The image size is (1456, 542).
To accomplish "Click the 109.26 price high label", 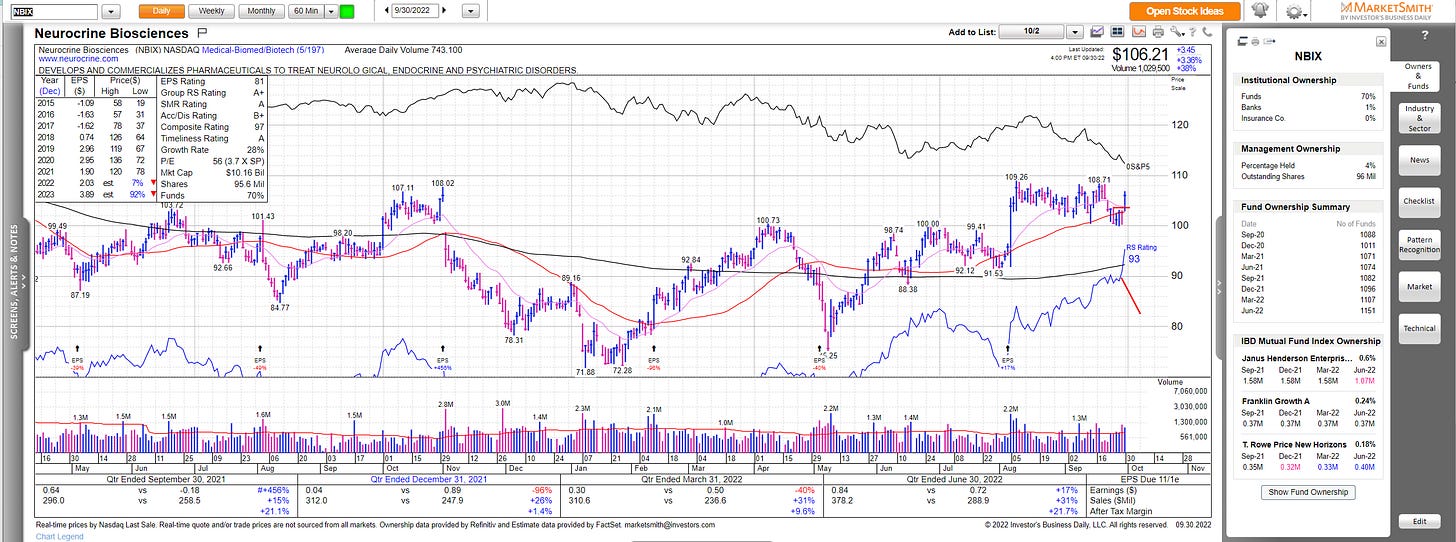I will coord(1017,176).
